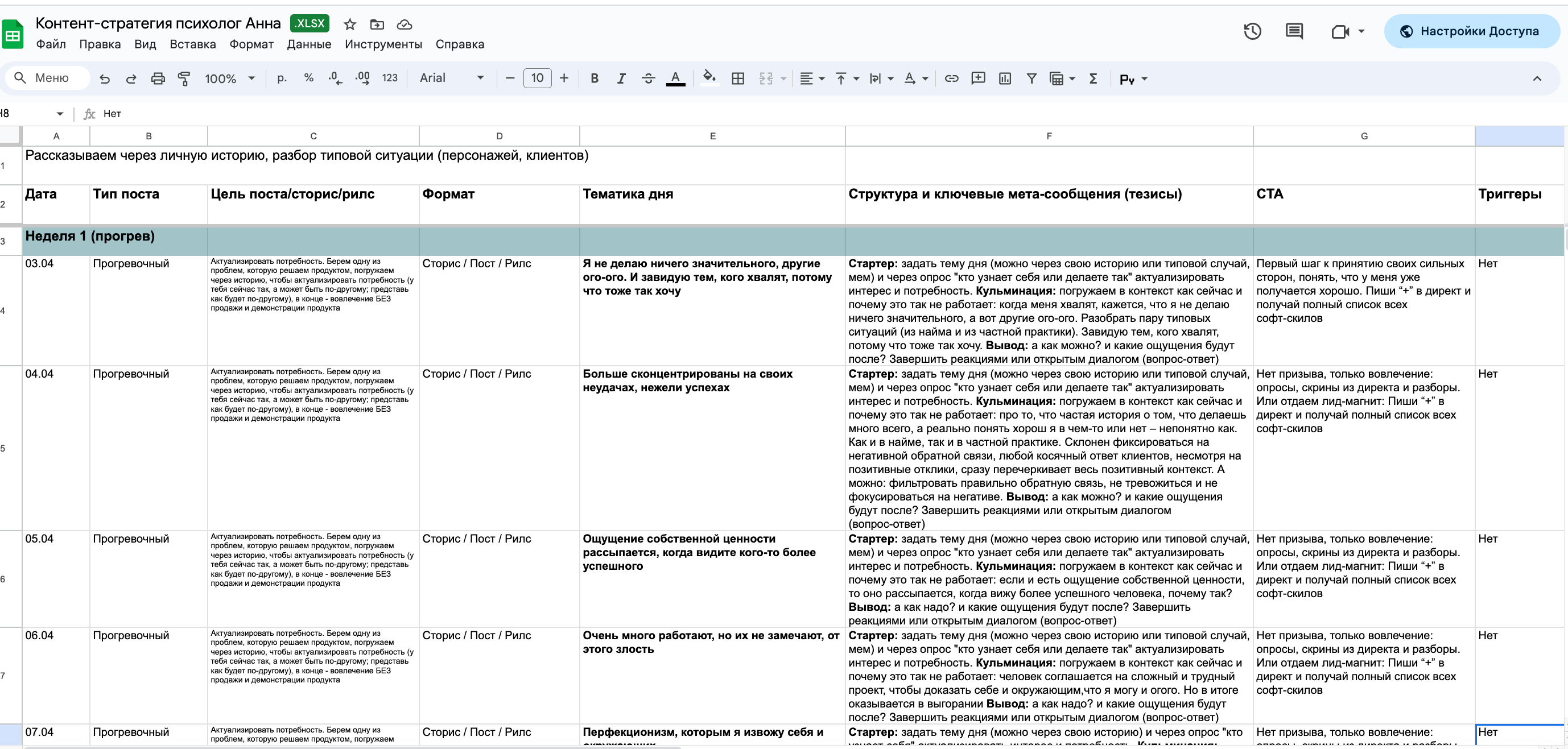Select the Триггеры header cell
The height and width of the screenshot is (749, 1568).
[1519, 204]
